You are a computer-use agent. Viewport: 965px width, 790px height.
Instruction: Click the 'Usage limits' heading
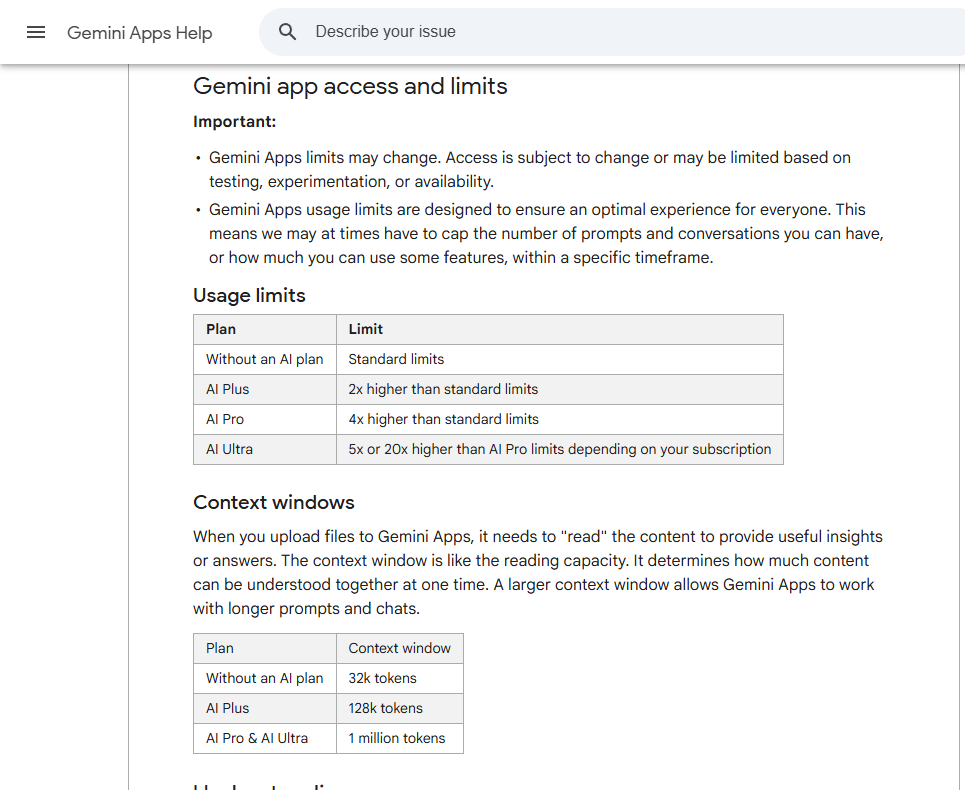(x=249, y=295)
